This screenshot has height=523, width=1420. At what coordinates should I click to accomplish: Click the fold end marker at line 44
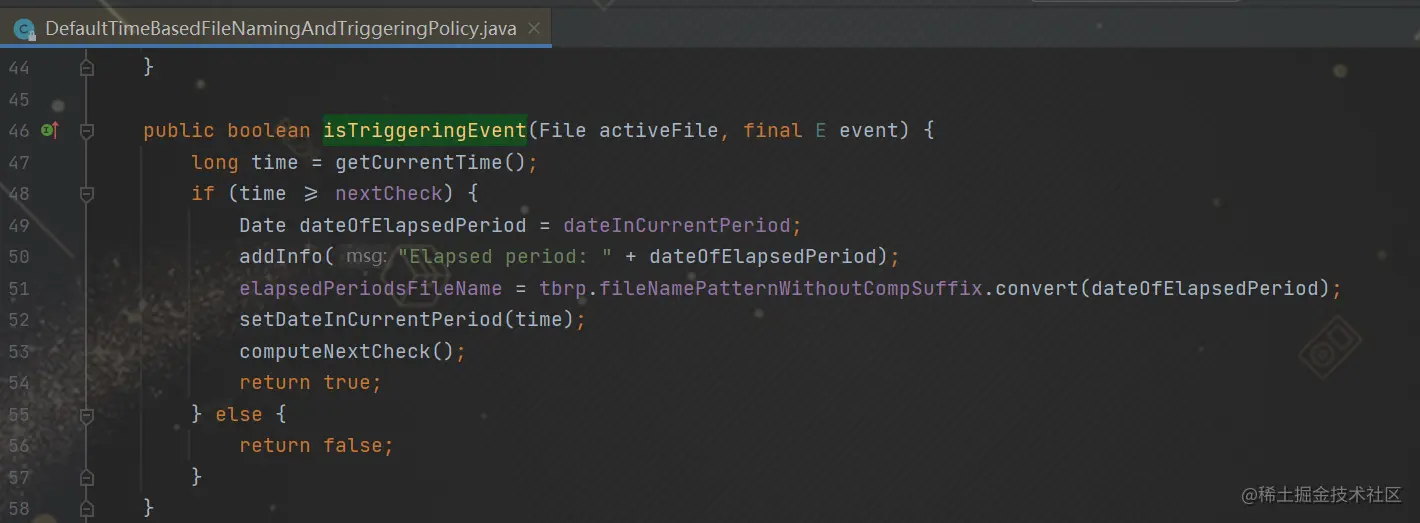coord(87,67)
